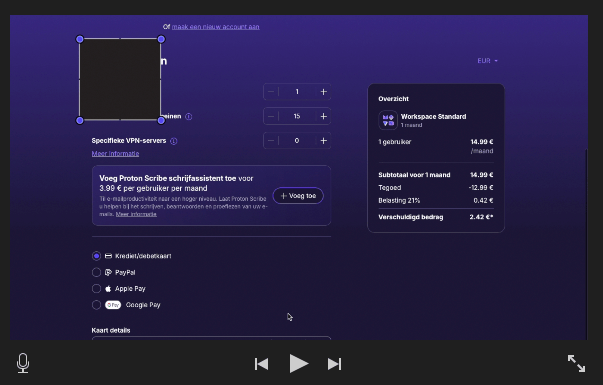Click the user quantity field showing 1
This screenshot has height=385, width=603.
tap(297, 92)
